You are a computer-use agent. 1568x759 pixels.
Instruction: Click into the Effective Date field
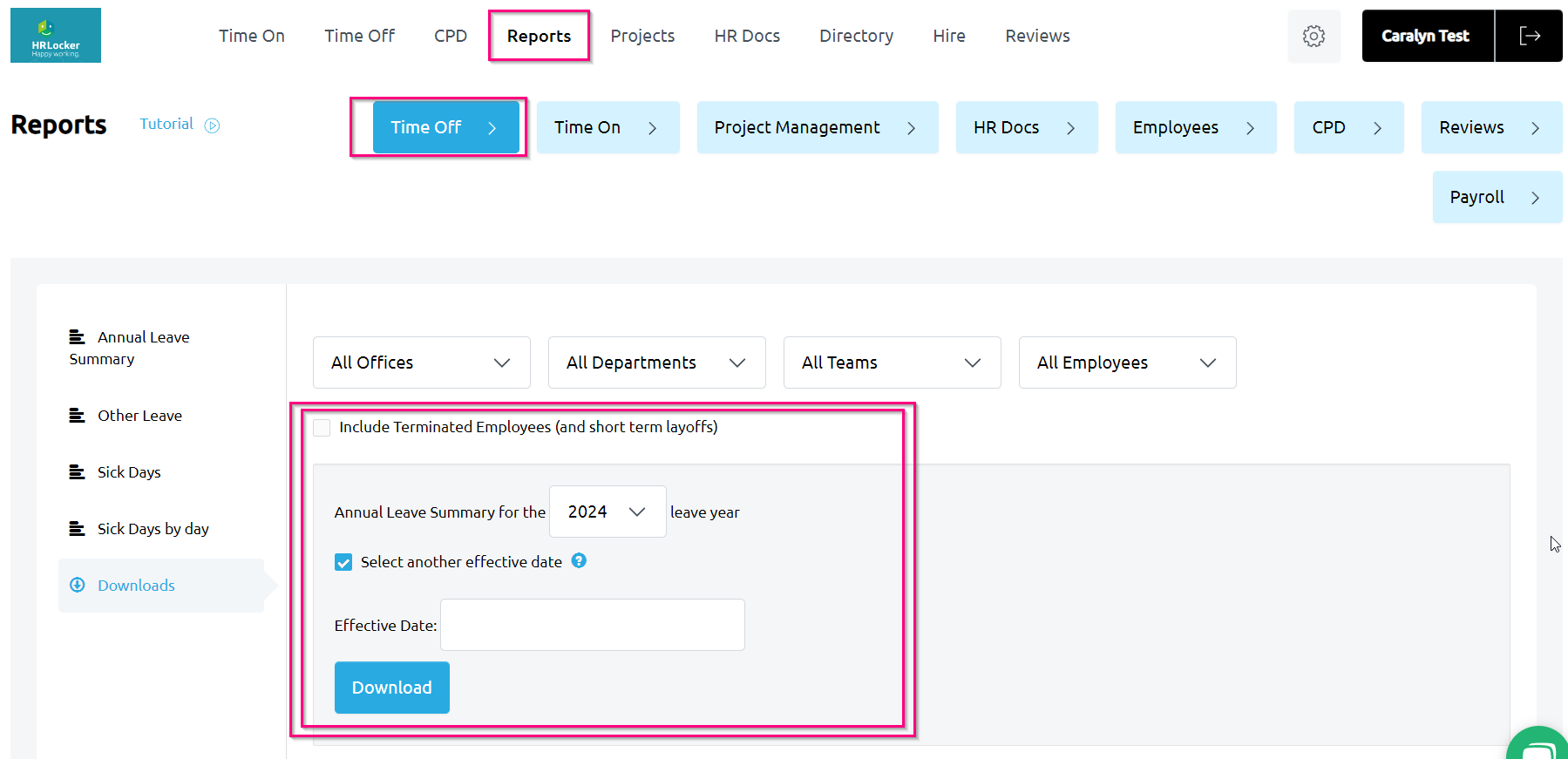click(x=592, y=625)
